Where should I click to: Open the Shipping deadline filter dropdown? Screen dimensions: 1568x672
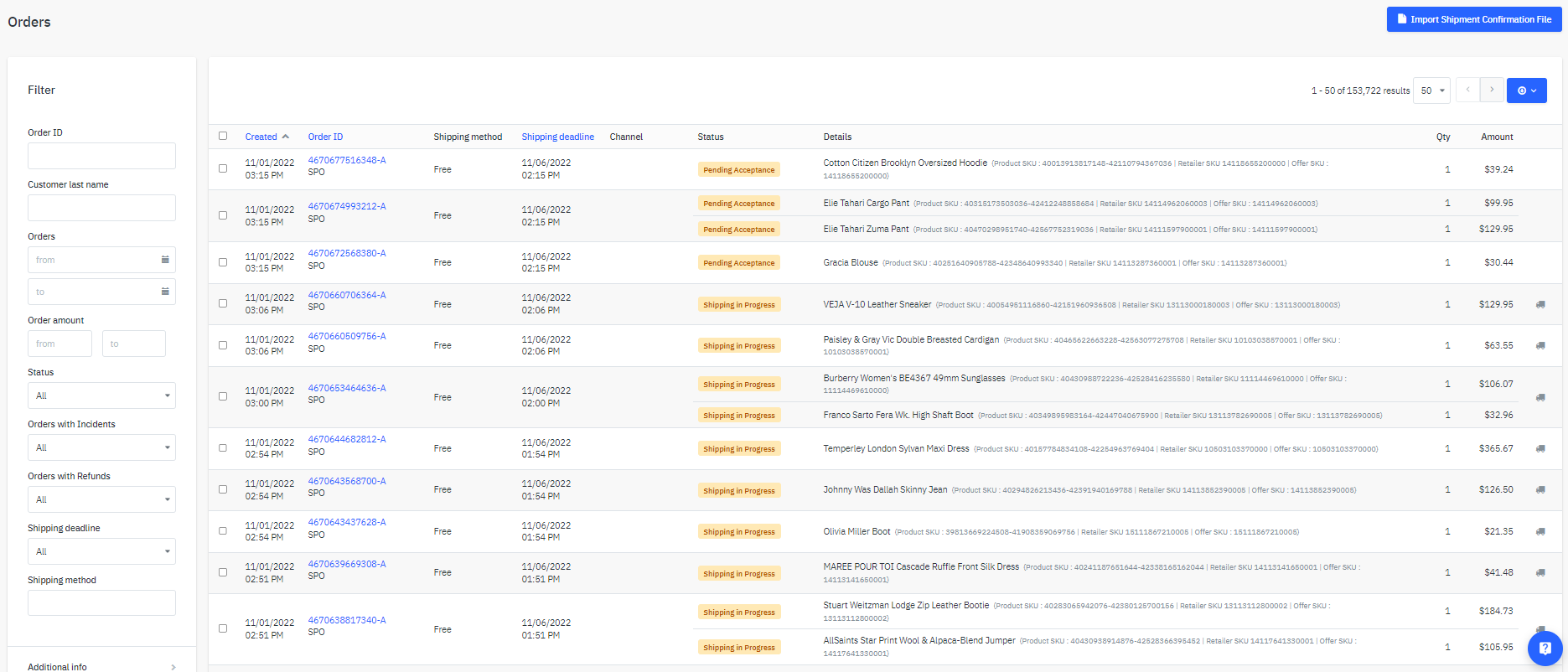click(x=101, y=551)
